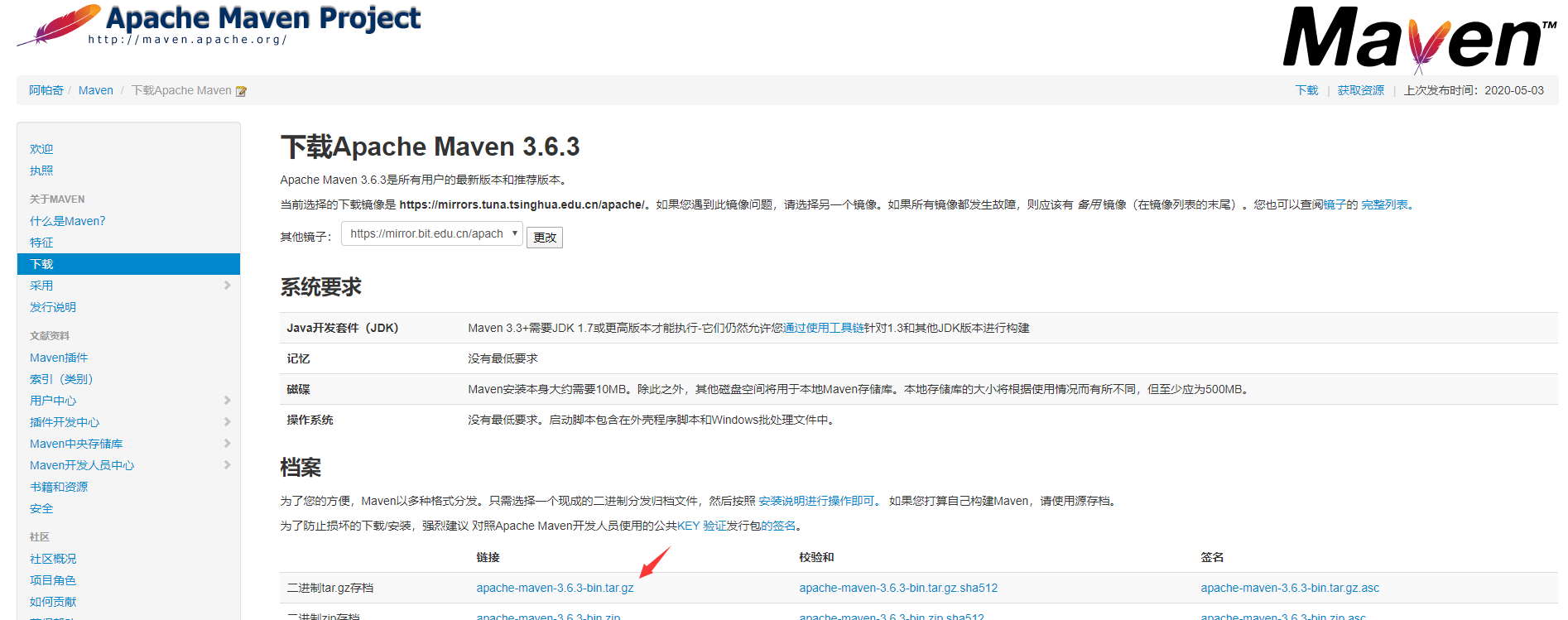The width and height of the screenshot is (1568, 620).
Task: Open 书籍和资源 sidebar link
Action: click(x=59, y=487)
